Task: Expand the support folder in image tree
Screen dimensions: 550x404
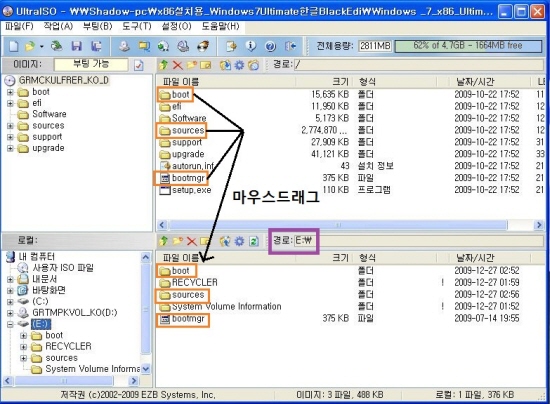Action: 10,137
